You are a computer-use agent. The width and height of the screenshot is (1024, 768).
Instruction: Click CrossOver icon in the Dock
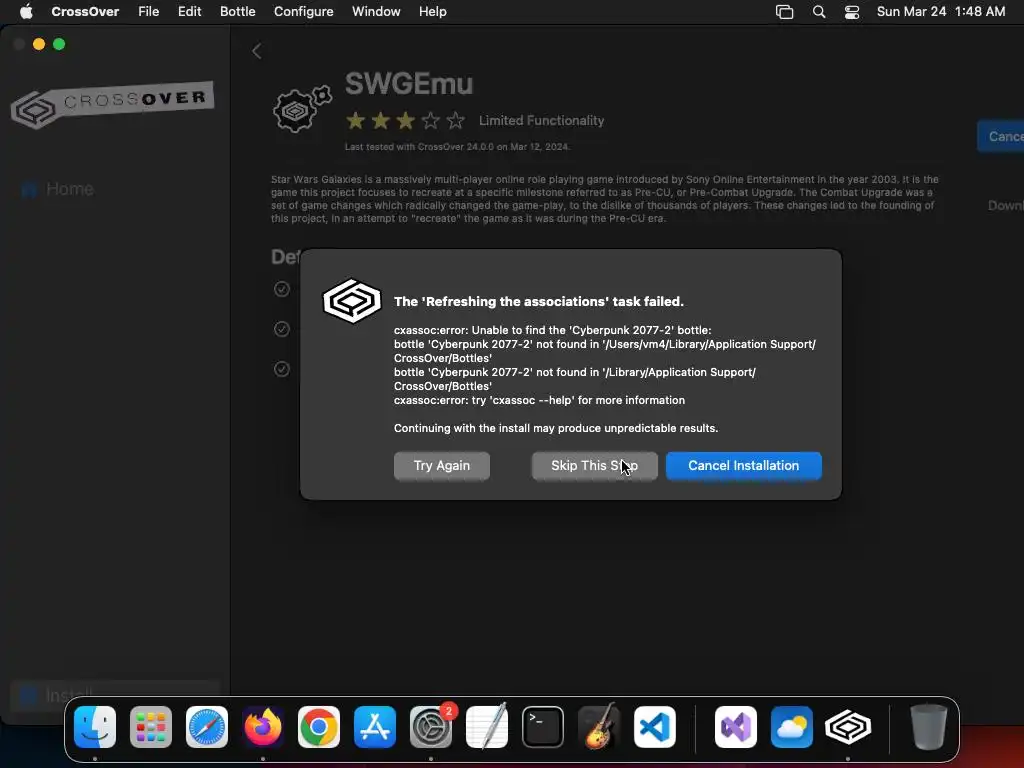point(848,727)
